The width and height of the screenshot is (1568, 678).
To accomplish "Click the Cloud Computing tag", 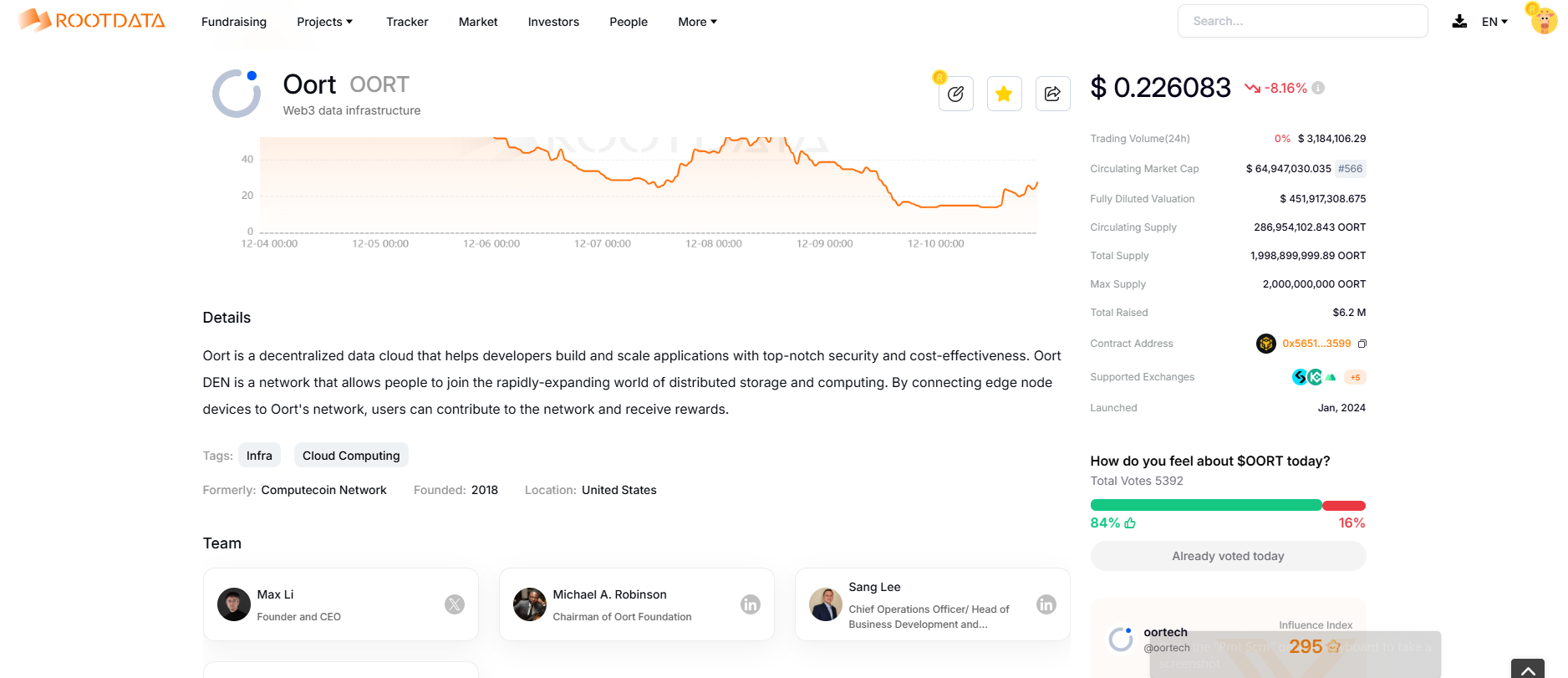I will point(351,456).
